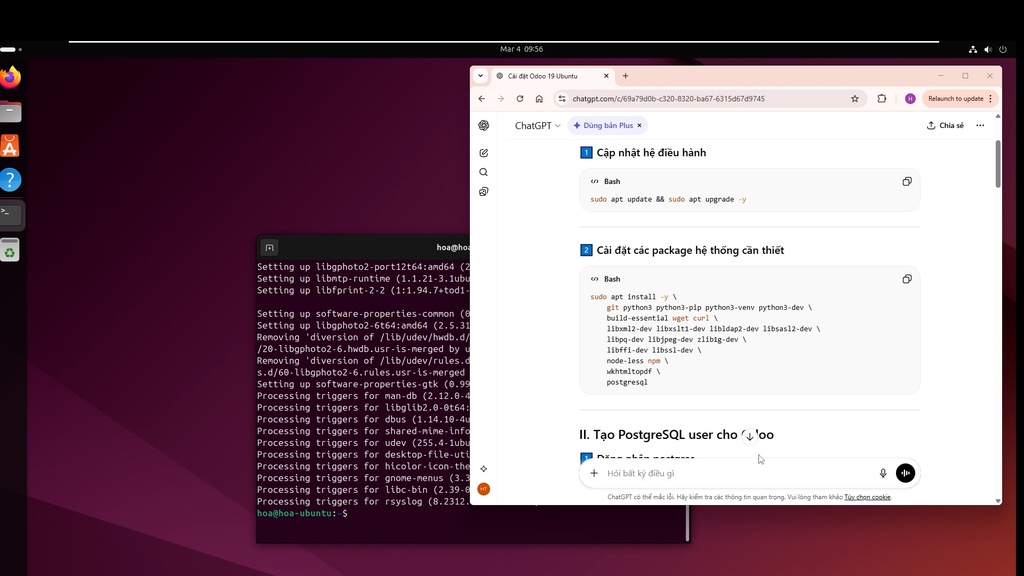This screenshot has width=1024, height=576.
Task: Start a new chat with the compose icon
Action: (484, 152)
